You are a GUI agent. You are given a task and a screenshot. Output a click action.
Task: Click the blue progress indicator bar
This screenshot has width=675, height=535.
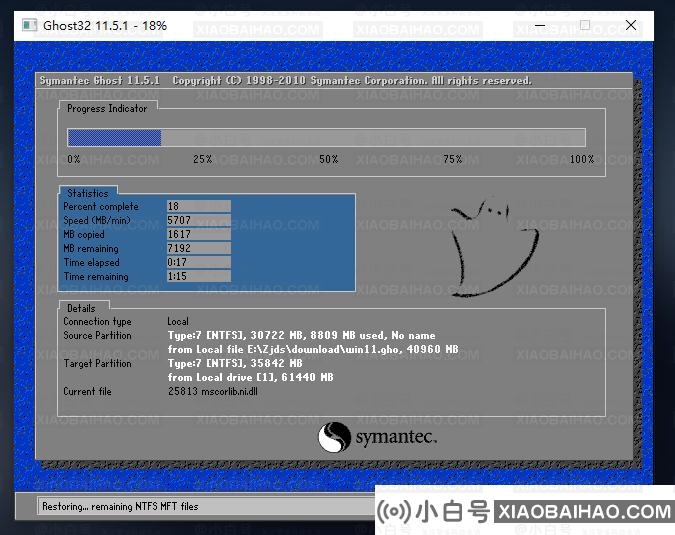click(x=114, y=138)
